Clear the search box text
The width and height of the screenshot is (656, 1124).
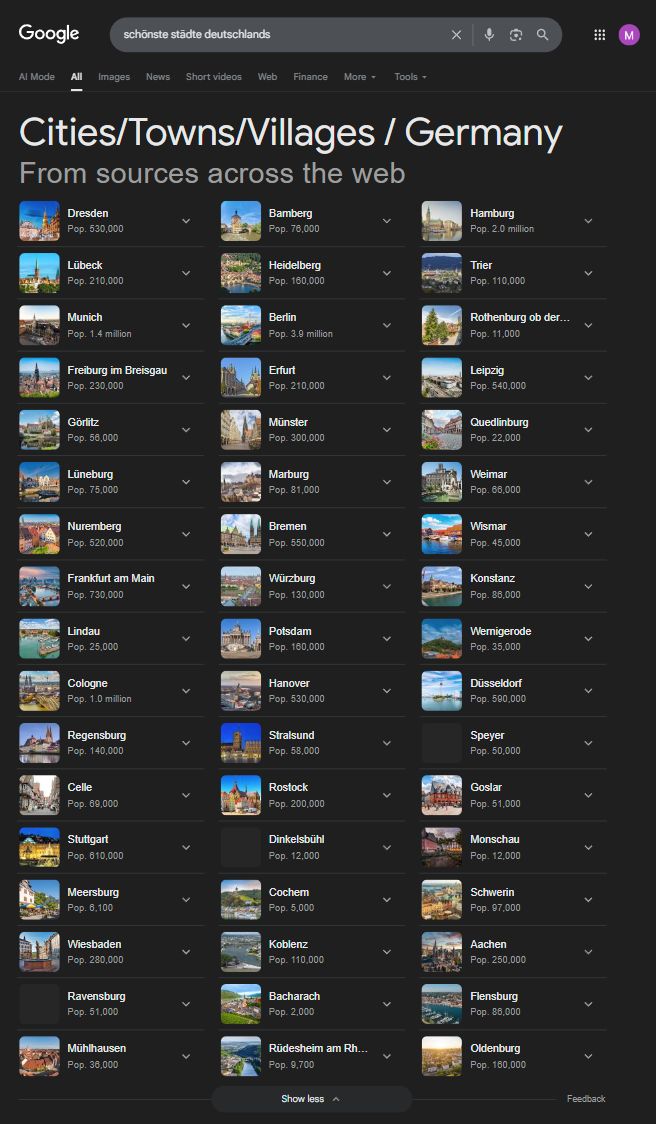point(456,35)
